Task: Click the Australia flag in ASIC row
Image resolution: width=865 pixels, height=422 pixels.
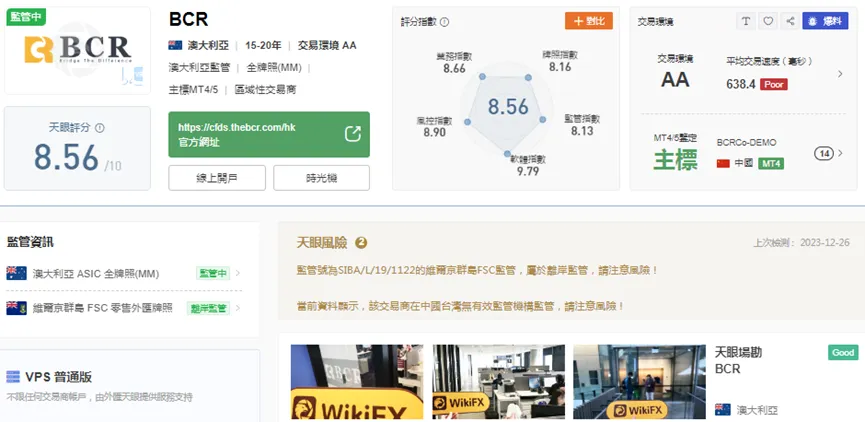Action: [x=16, y=273]
